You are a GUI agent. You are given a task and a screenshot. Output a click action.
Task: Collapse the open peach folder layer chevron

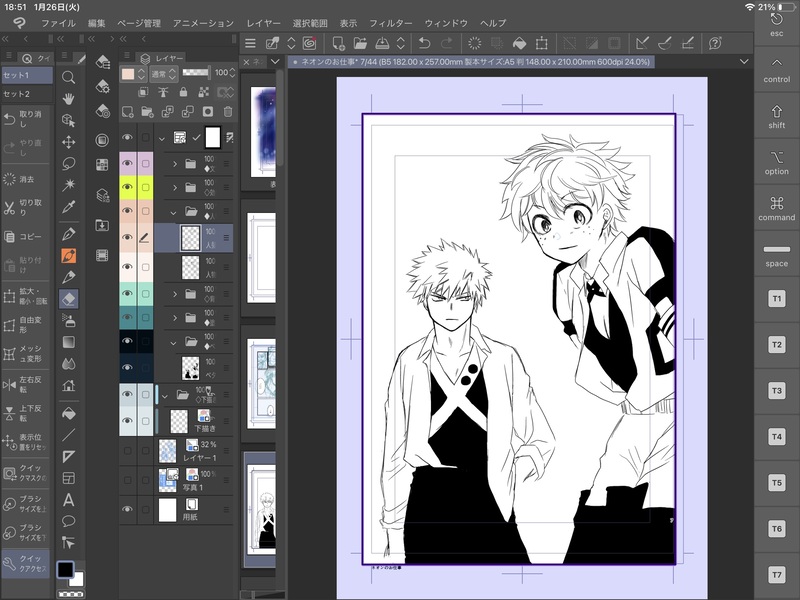173,212
